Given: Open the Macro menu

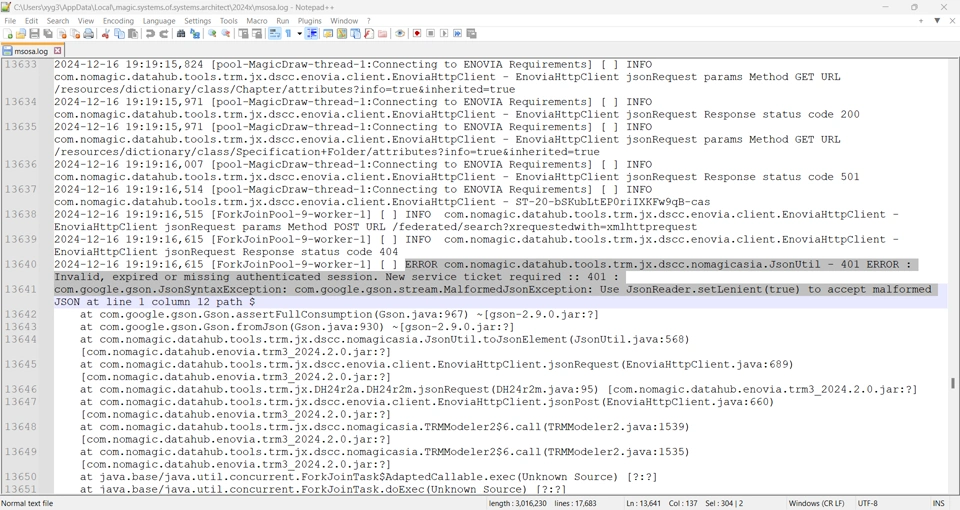Looking at the screenshot, I should (x=257, y=21).
